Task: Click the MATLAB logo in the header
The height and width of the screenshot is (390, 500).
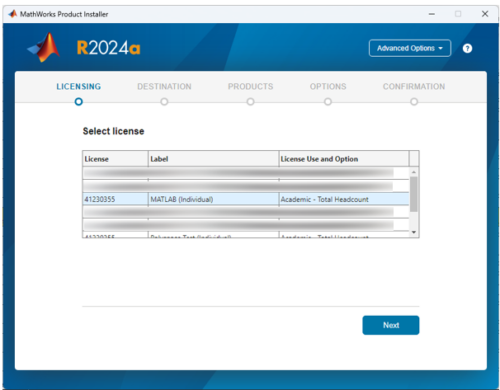Action: pos(44,48)
